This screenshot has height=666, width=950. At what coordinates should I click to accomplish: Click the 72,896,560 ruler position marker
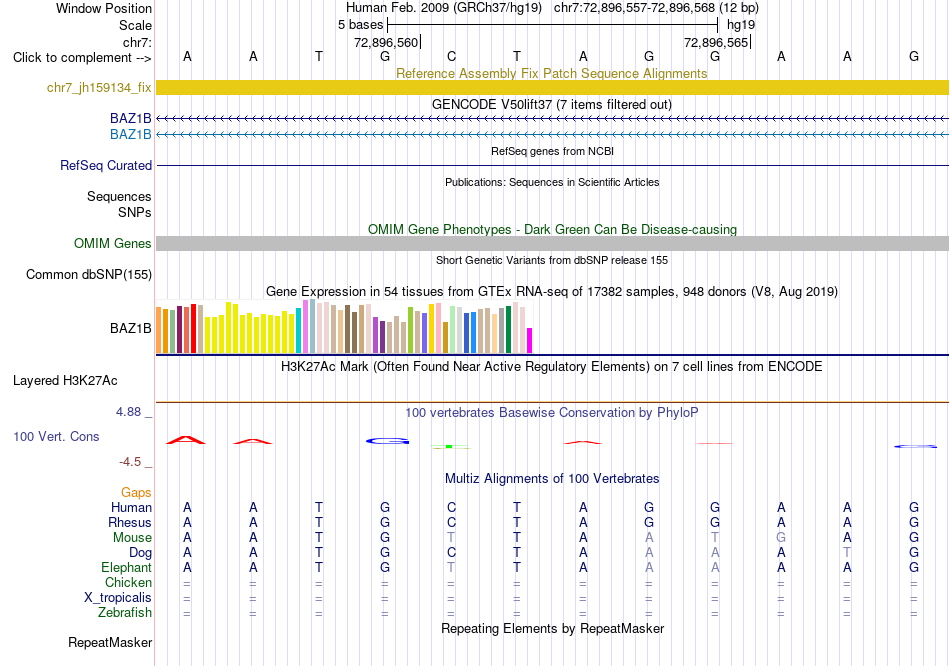[387, 42]
